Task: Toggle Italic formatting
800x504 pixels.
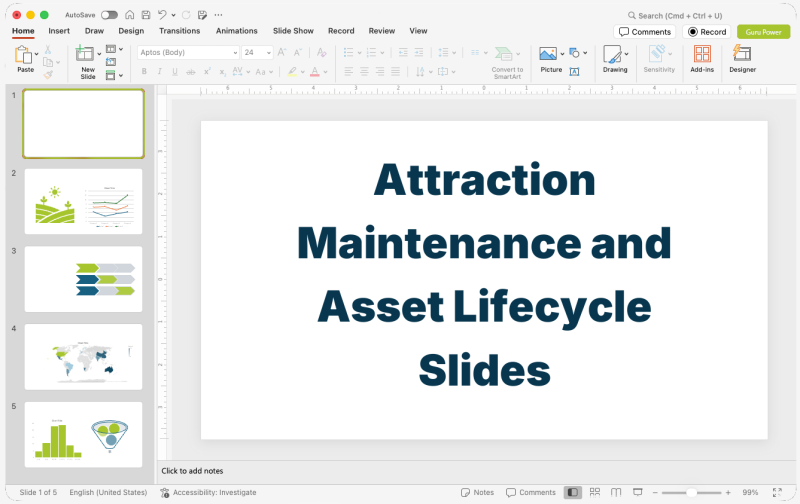Action: 160,72
